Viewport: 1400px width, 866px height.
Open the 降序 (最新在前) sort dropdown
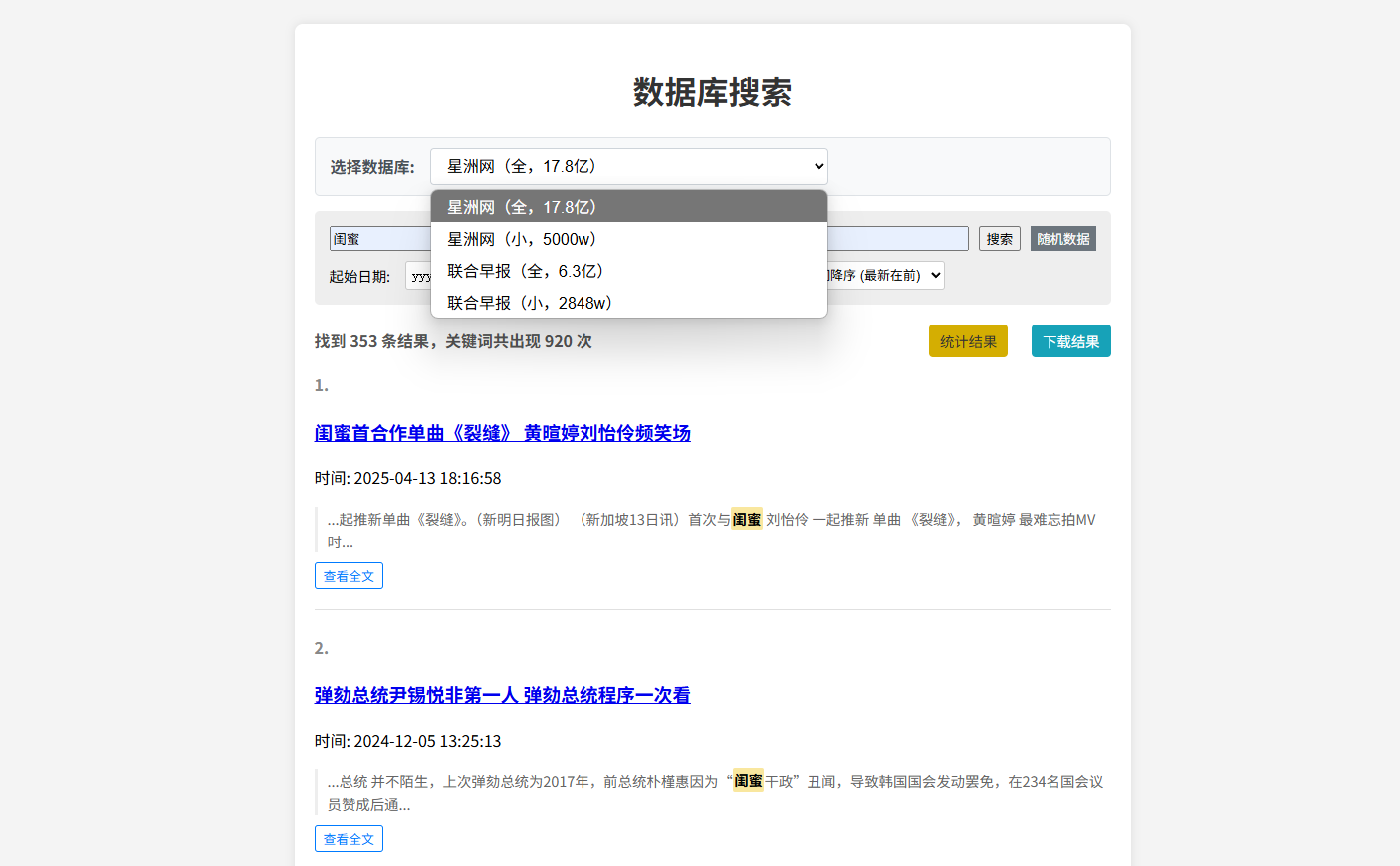(881, 275)
